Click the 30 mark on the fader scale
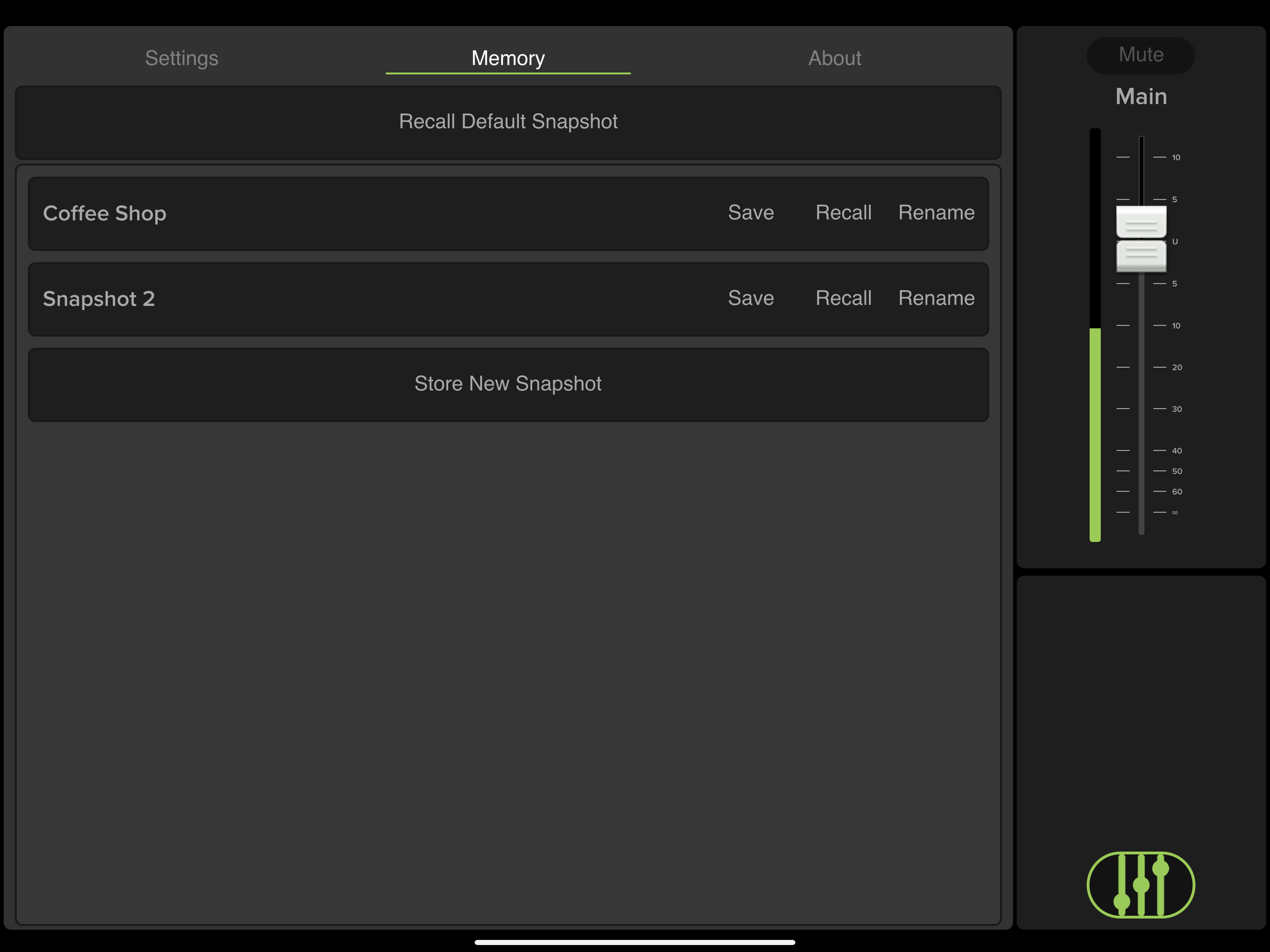 click(x=1177, y=409)
